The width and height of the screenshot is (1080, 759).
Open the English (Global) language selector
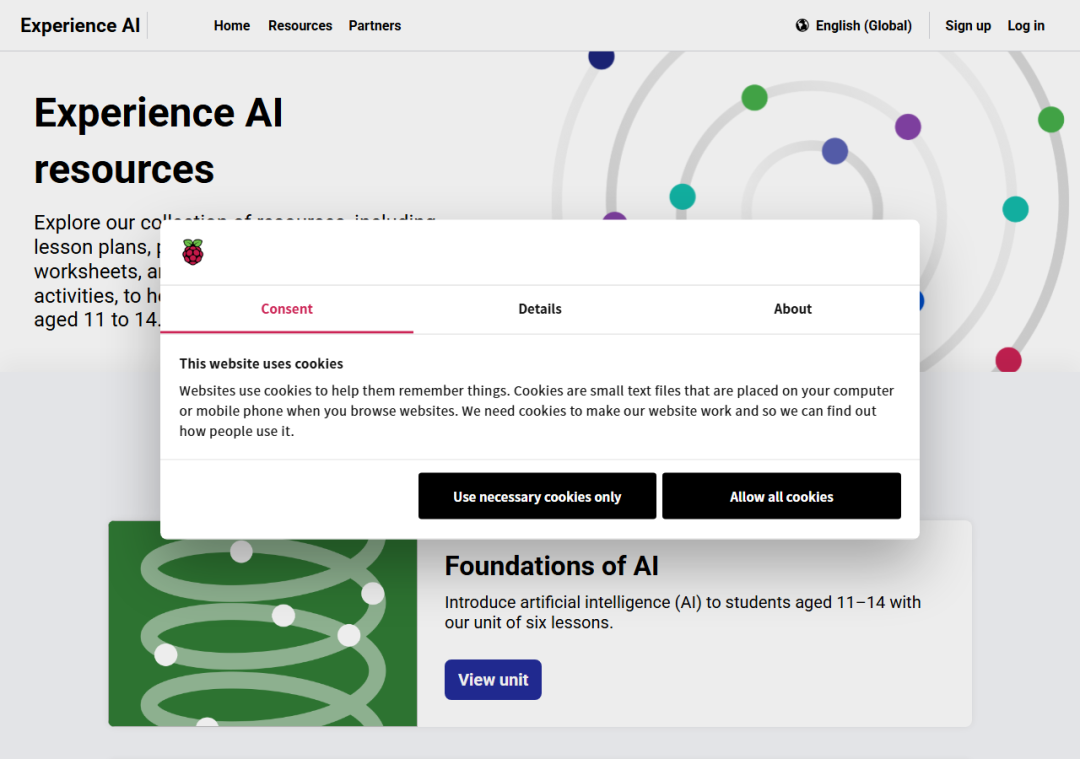[853, 25]
